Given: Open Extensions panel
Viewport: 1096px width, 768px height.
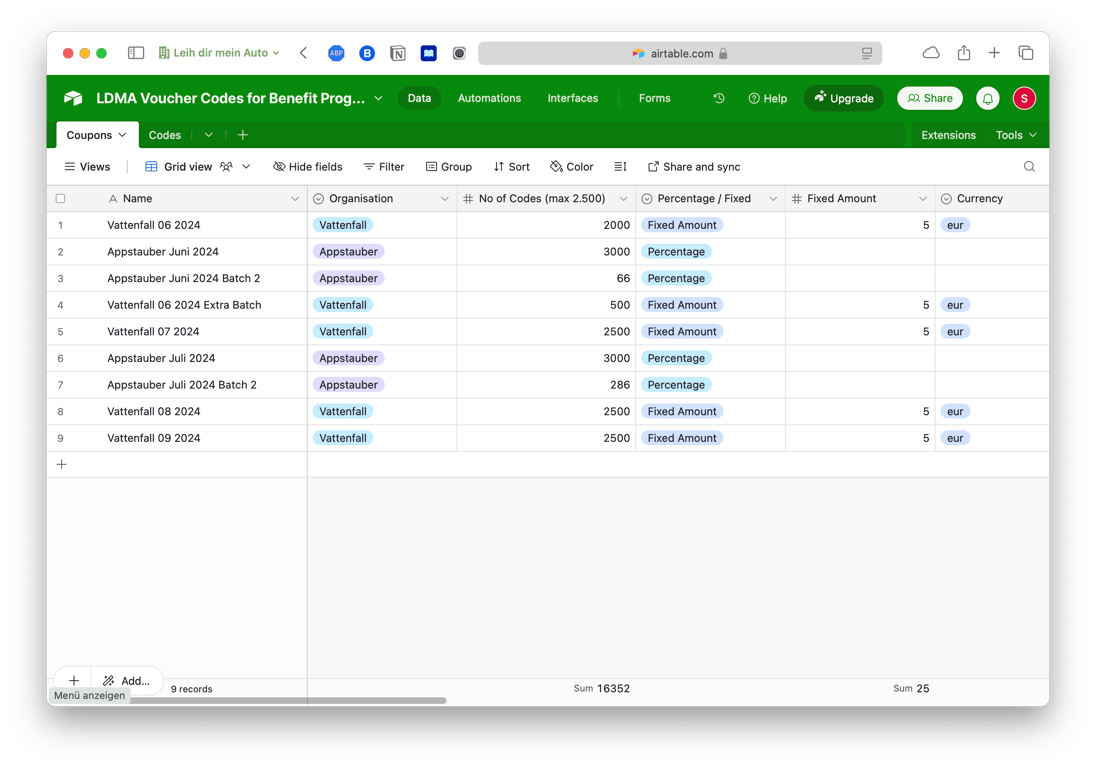Looking at the screenshot, I should (948, 135).
